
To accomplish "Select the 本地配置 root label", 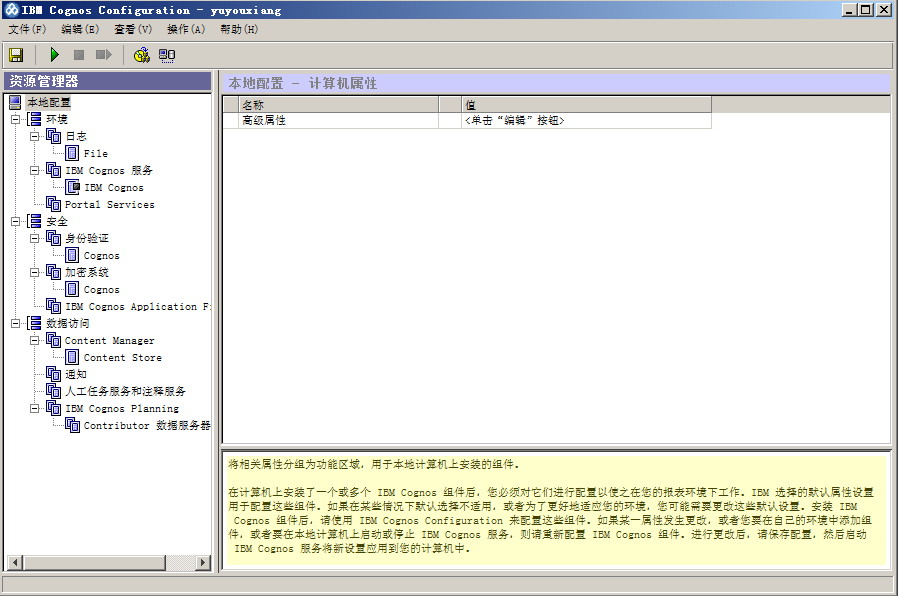I will point(49,102).
